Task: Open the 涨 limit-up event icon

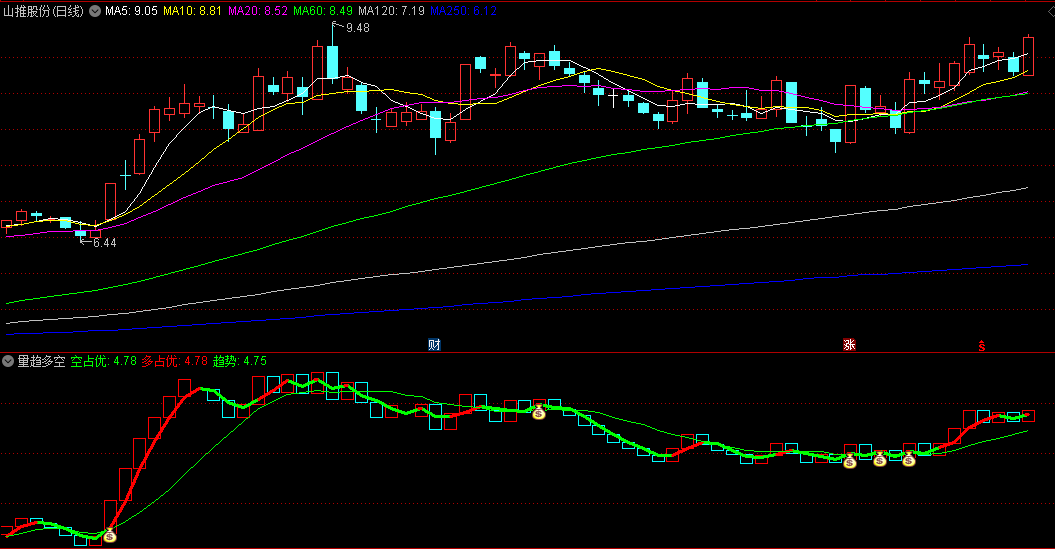Action: tap(849, 345)
